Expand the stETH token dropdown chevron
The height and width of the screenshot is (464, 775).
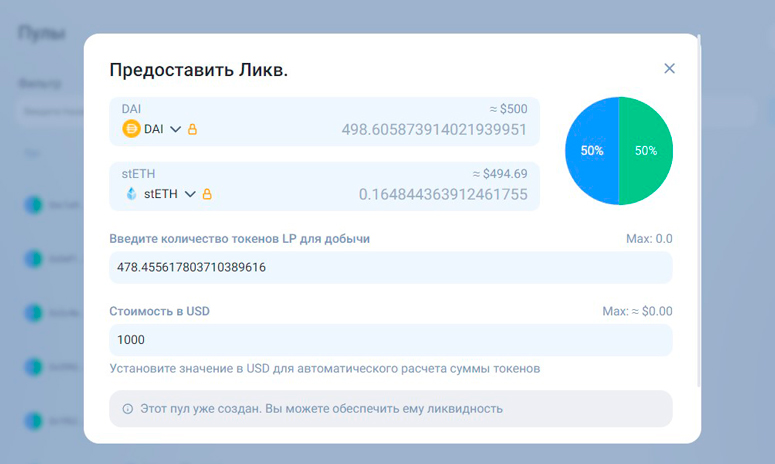[190, 194]
